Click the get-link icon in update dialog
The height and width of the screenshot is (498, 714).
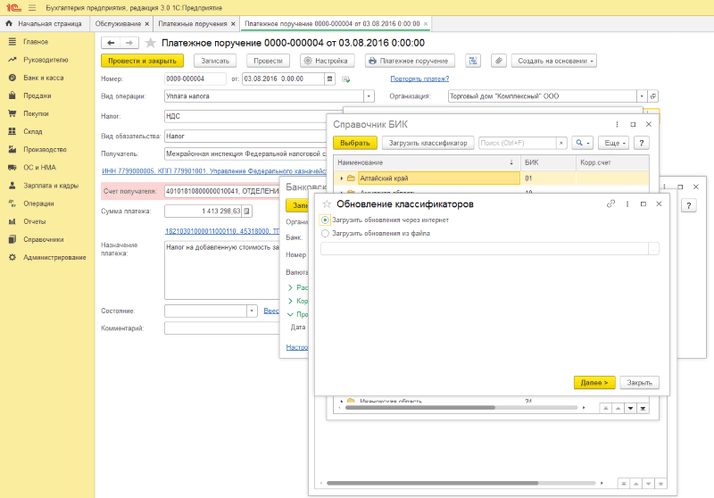pyautogui.click(x=610, y=204)
